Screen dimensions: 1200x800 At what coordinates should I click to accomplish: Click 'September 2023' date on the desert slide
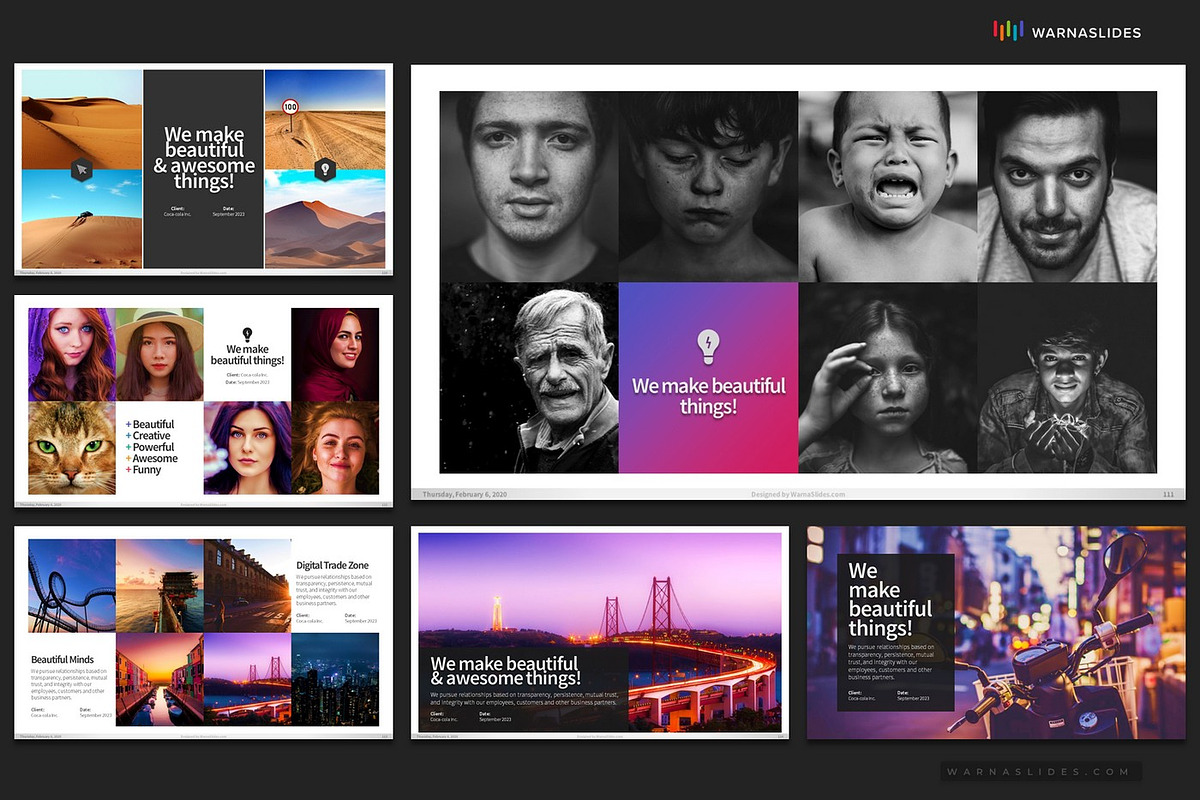(229, 214)
